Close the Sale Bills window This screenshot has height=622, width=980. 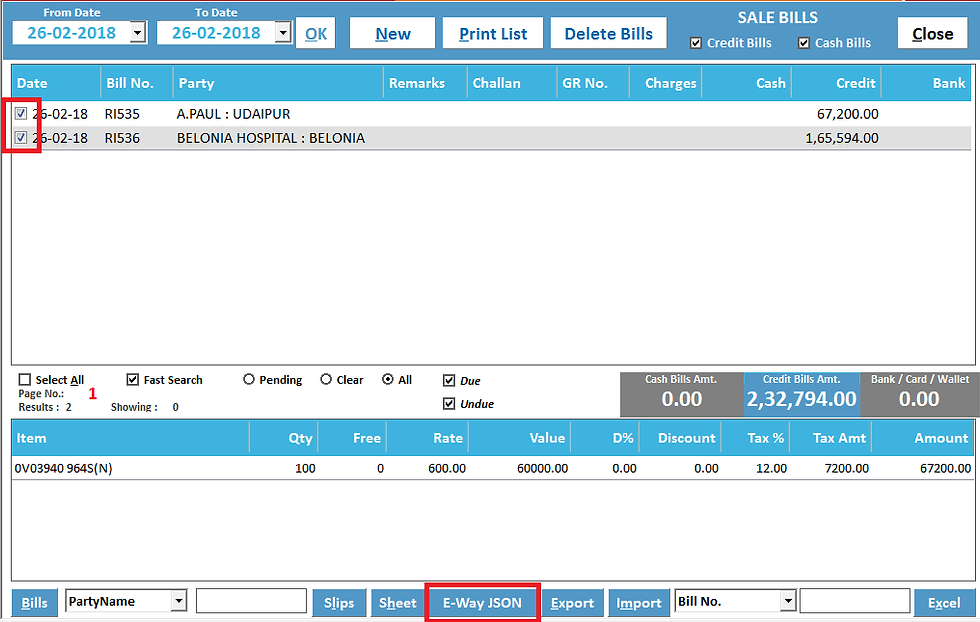click(932, 33)
